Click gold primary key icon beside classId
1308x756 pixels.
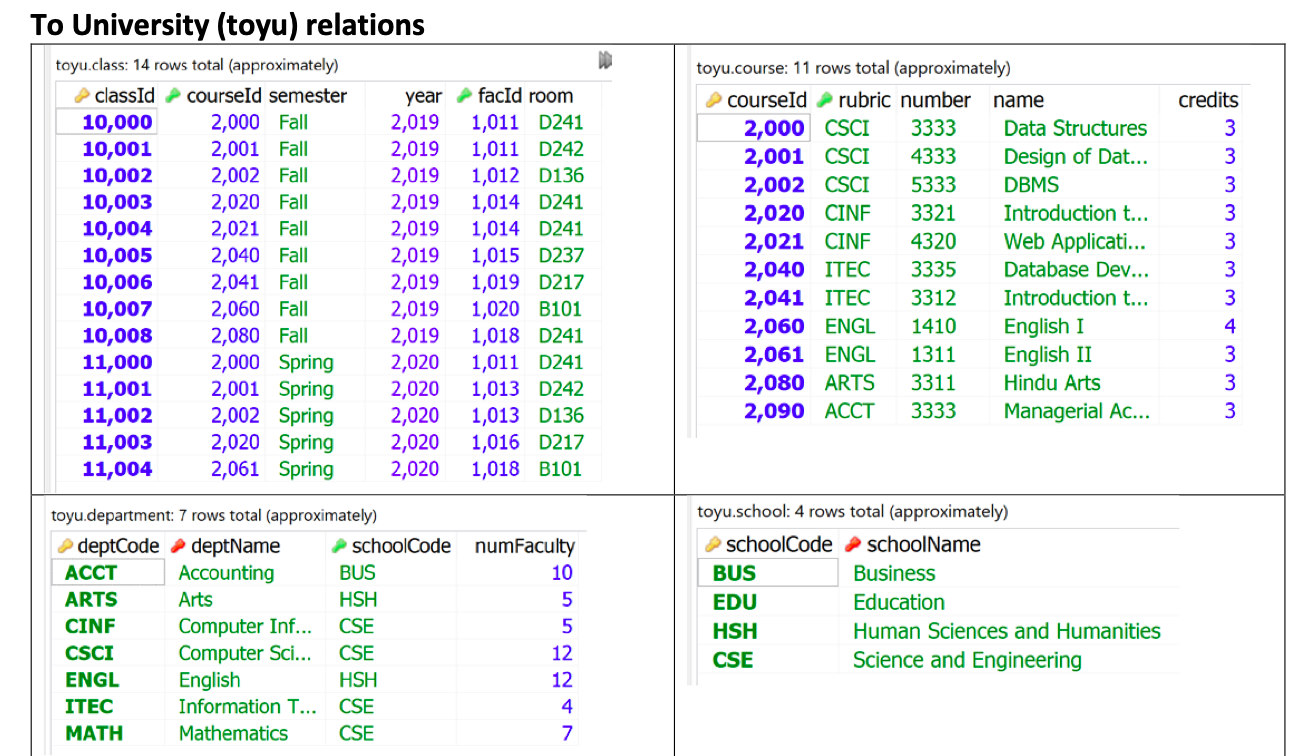point(83,95)
